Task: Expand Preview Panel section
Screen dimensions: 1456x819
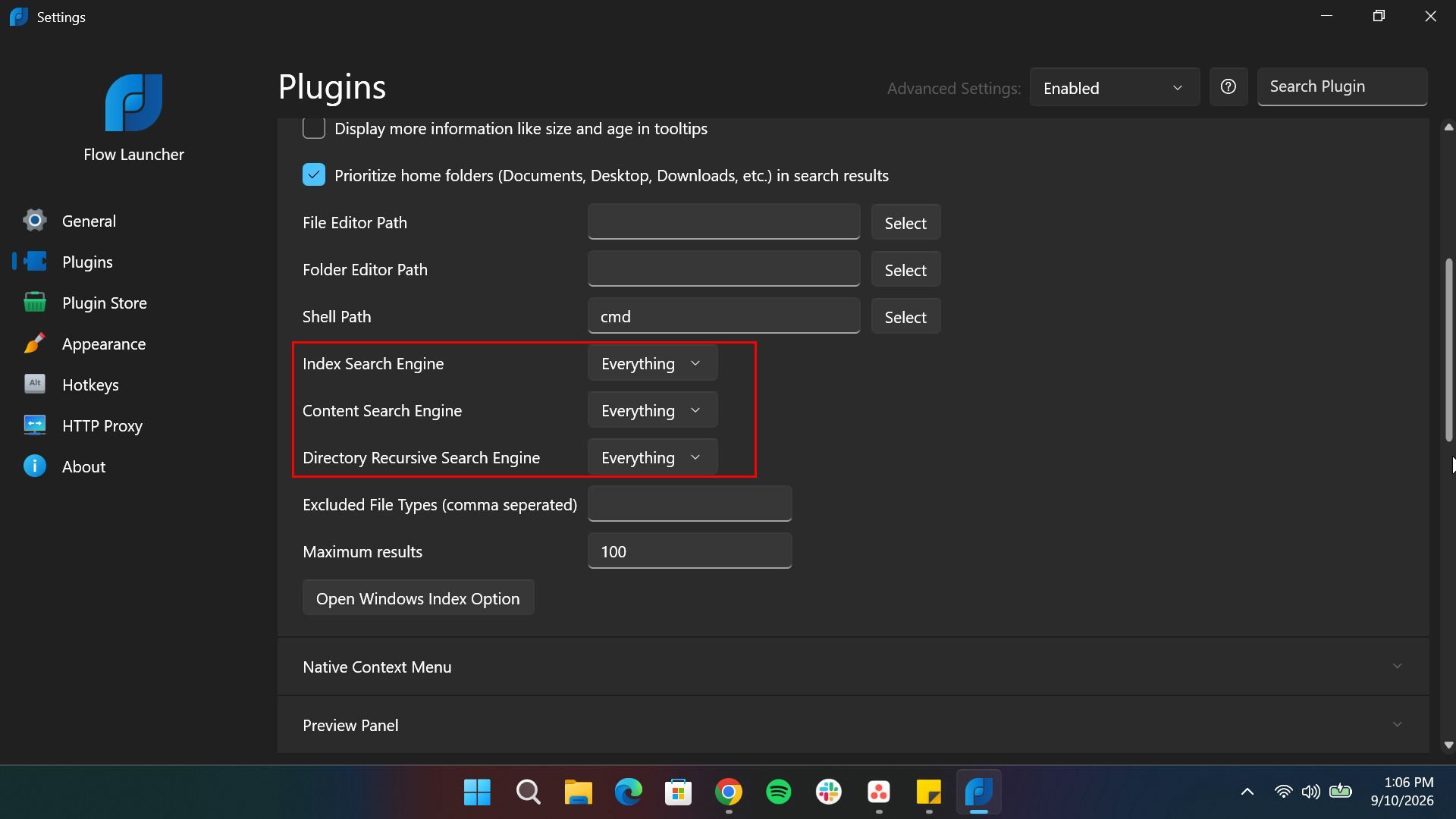Action: (853, 725)
